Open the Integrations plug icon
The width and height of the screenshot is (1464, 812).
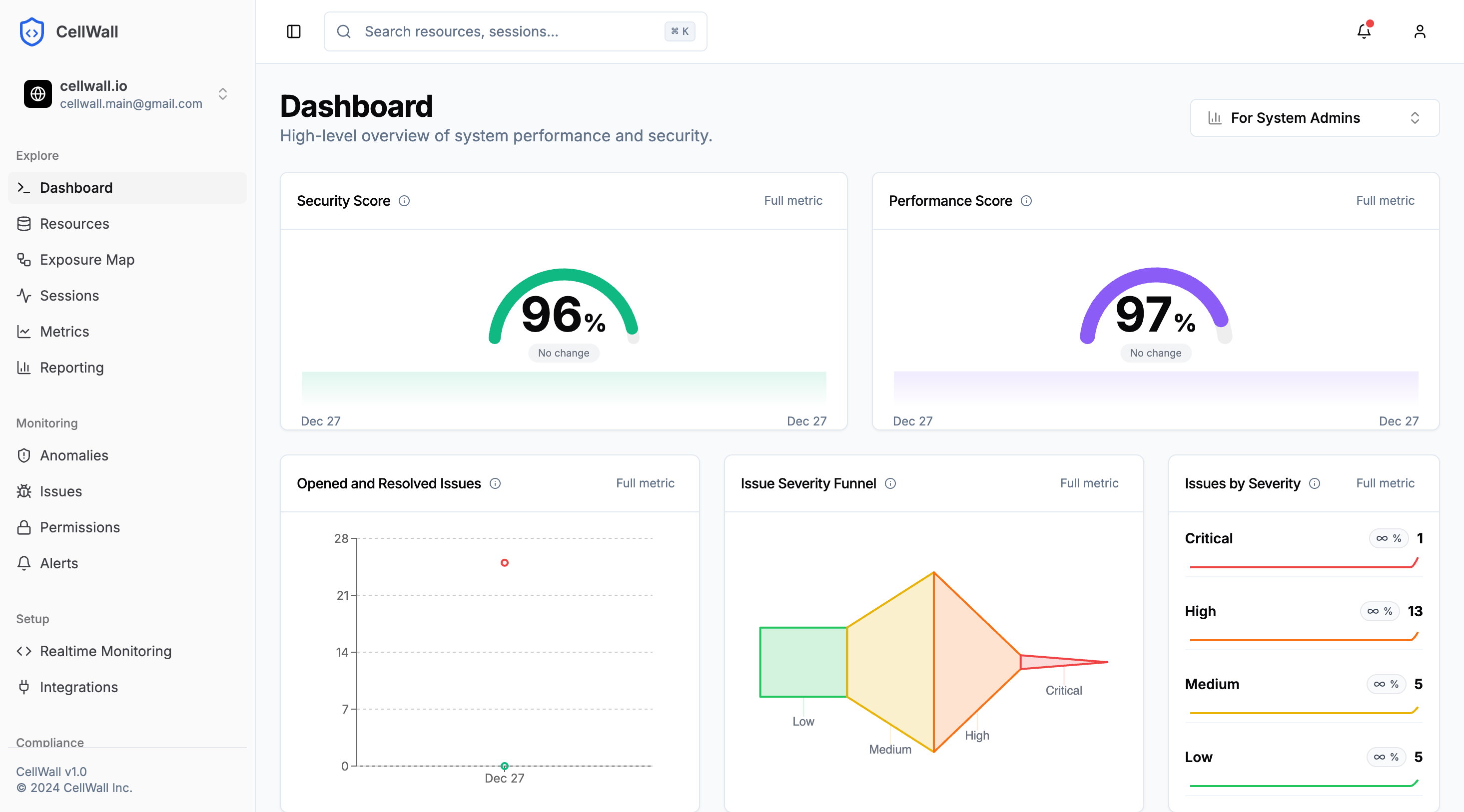point(23,687)
